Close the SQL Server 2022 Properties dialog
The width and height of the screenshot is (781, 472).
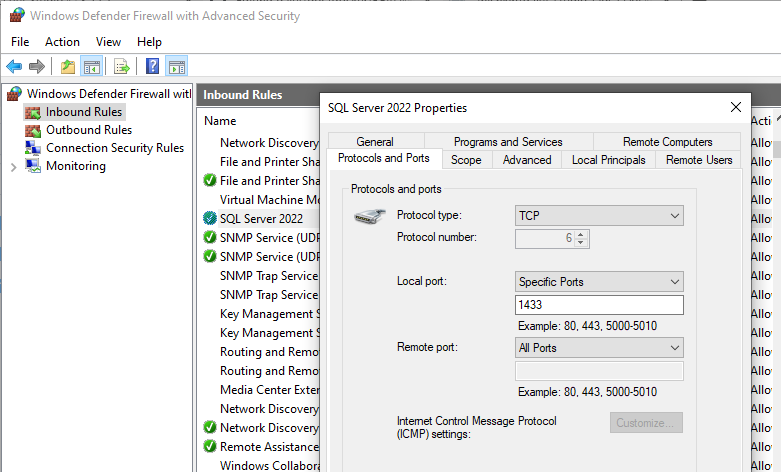pos(736,107)
